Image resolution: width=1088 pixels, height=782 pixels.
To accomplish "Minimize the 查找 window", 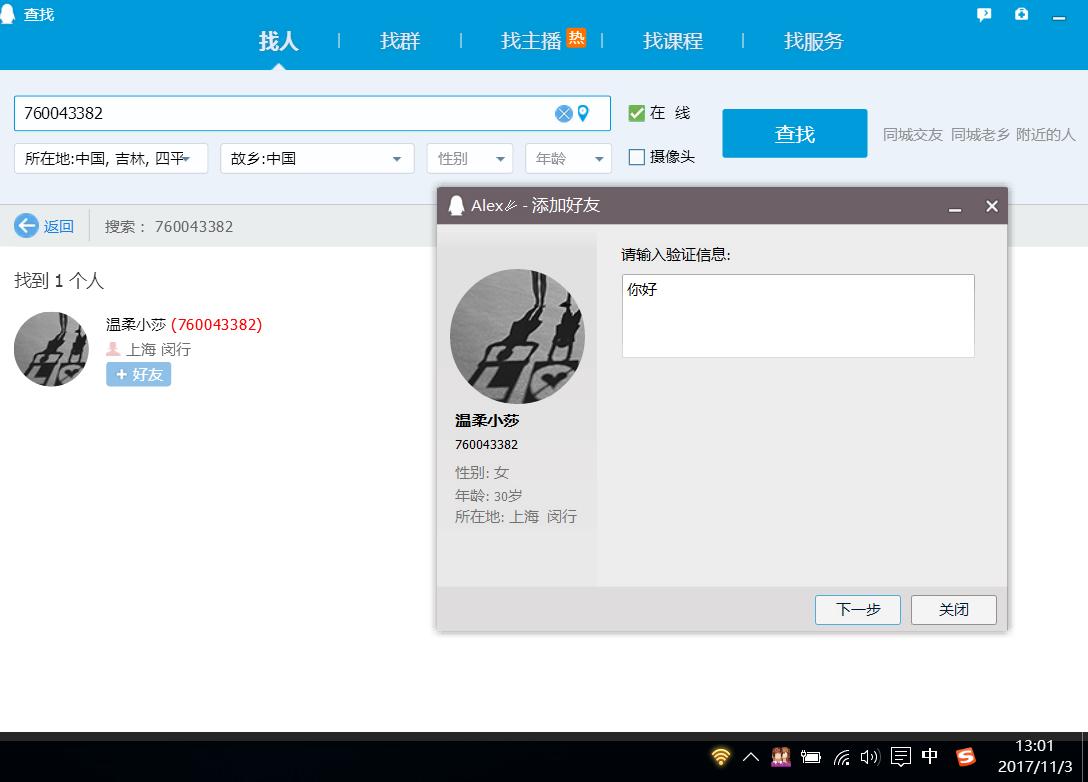I will pos(1059,17).
